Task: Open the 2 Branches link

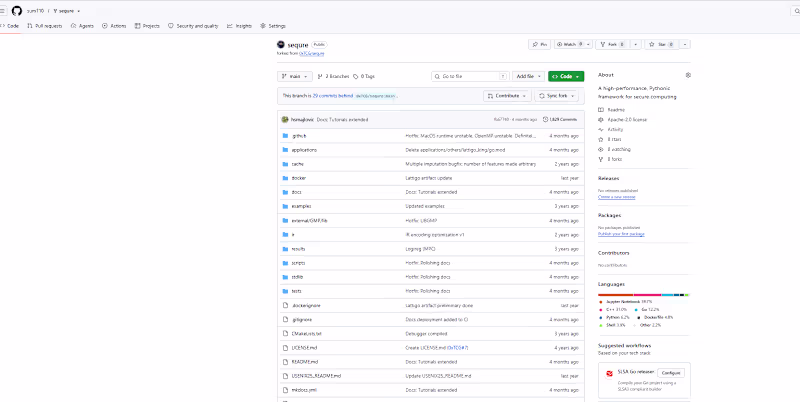Action: pos(333,77)
